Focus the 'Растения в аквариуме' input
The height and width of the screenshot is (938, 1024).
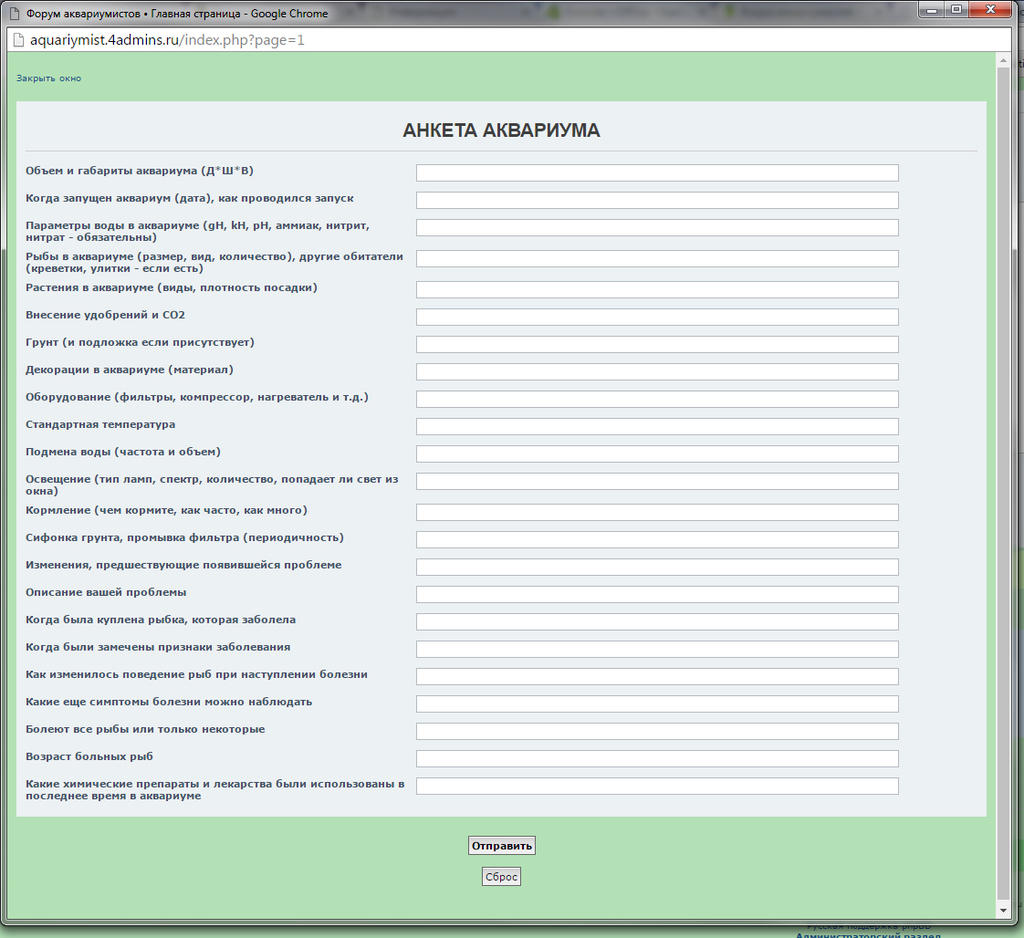click(x=656, y=290)
